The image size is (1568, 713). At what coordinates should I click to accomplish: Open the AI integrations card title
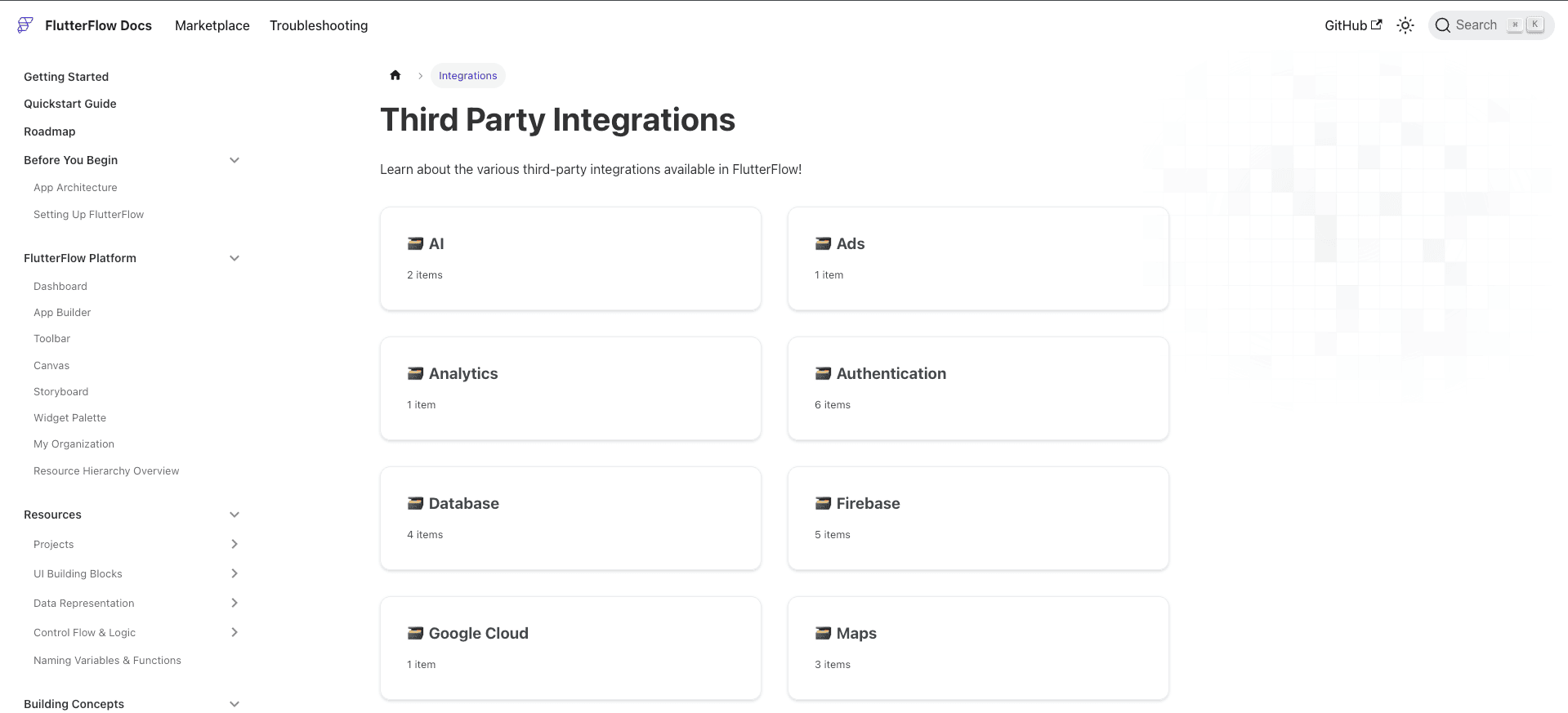point(436,243)
